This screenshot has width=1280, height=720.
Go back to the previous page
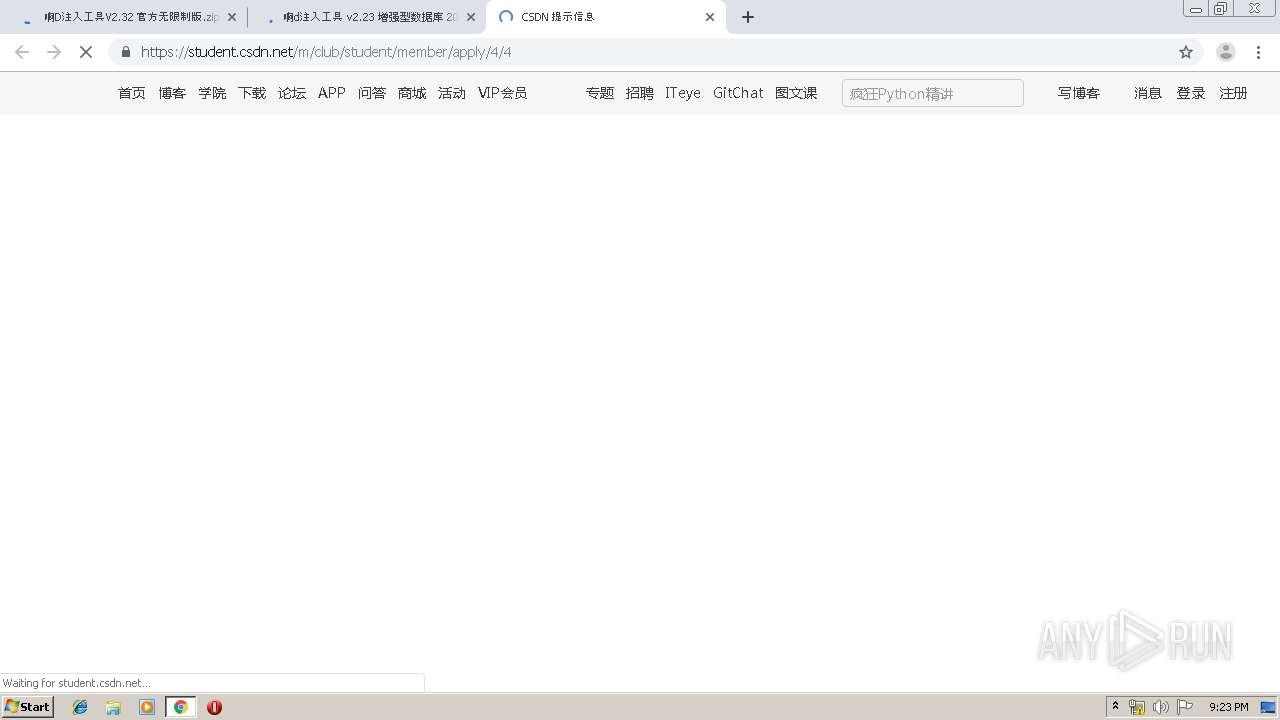click(22, 52)
